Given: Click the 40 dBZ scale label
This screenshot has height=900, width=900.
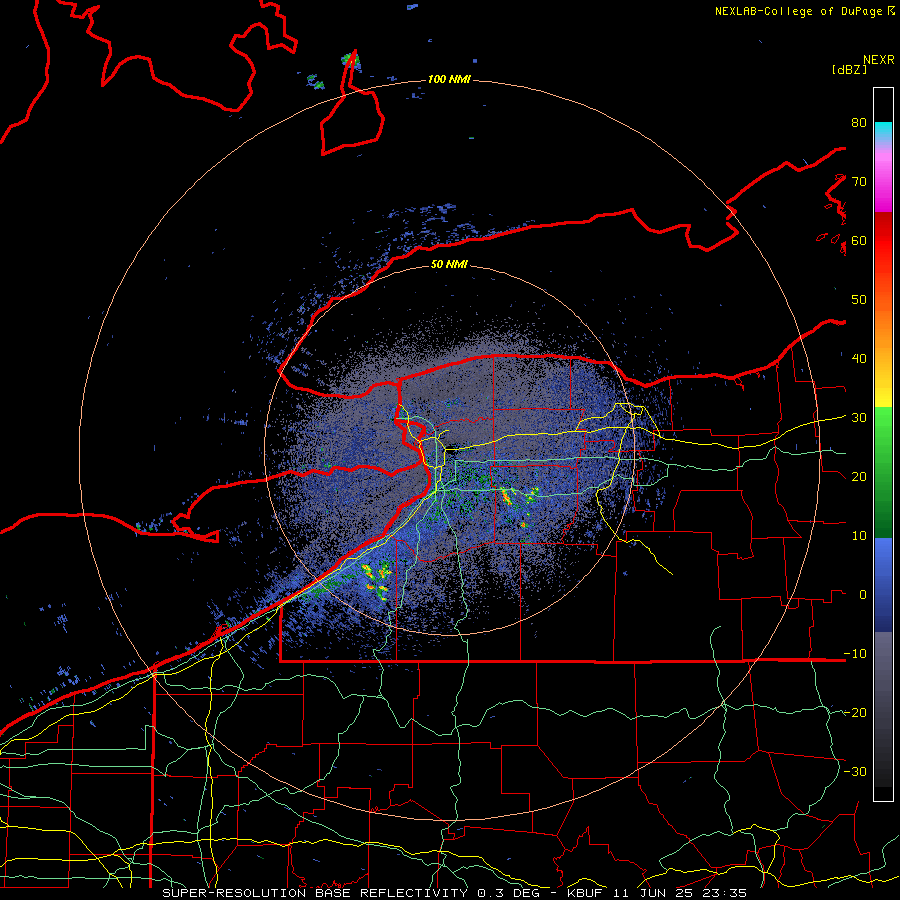Looking at the screenshot, I should (x=859, y=359).
